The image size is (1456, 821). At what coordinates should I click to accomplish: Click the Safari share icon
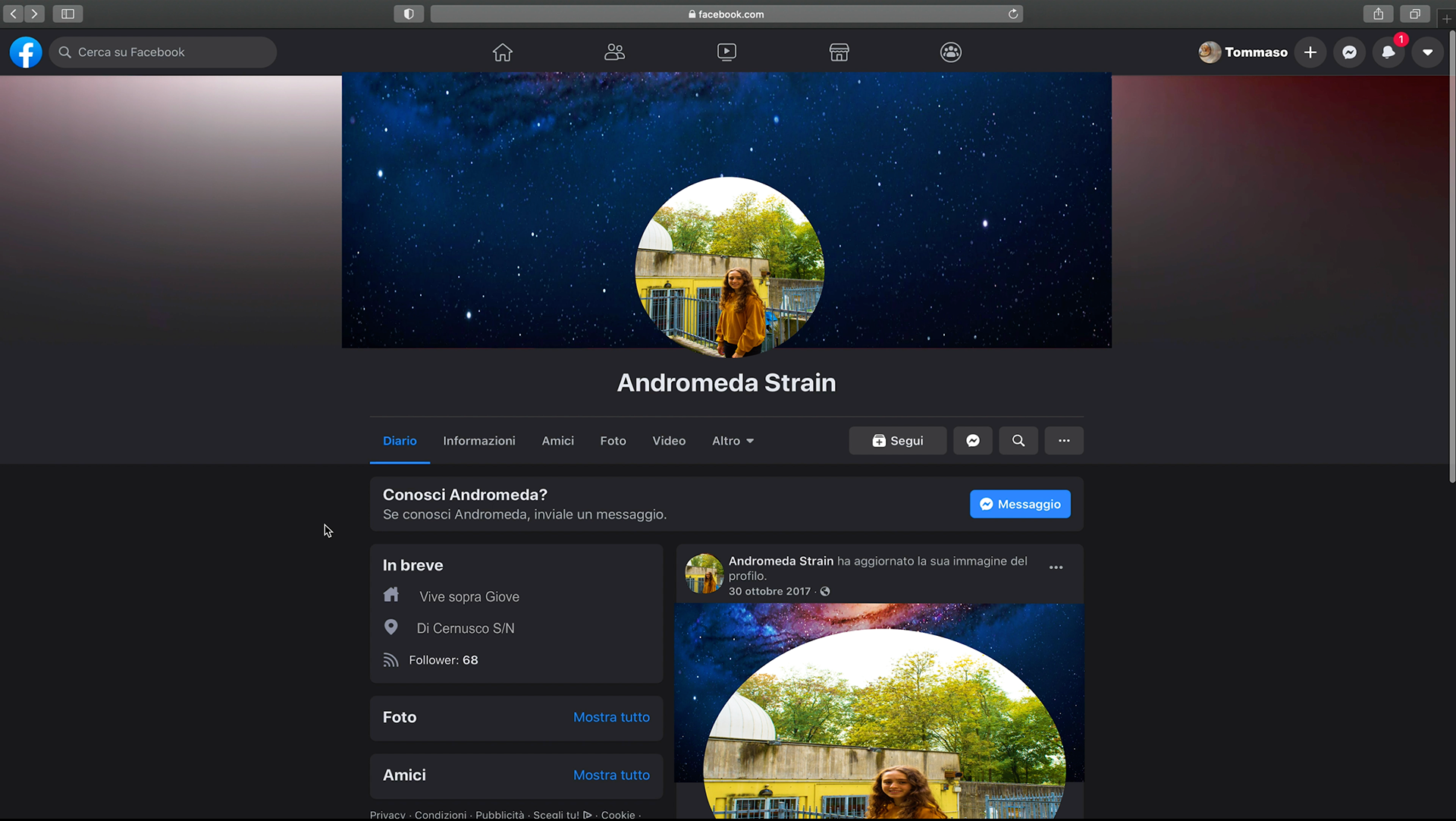coord(1378,14)
